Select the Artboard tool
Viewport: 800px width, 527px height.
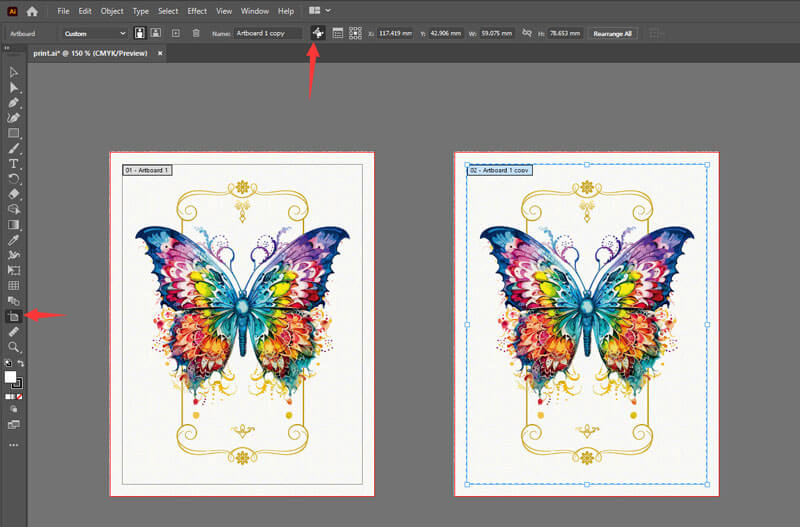(14, 317)
